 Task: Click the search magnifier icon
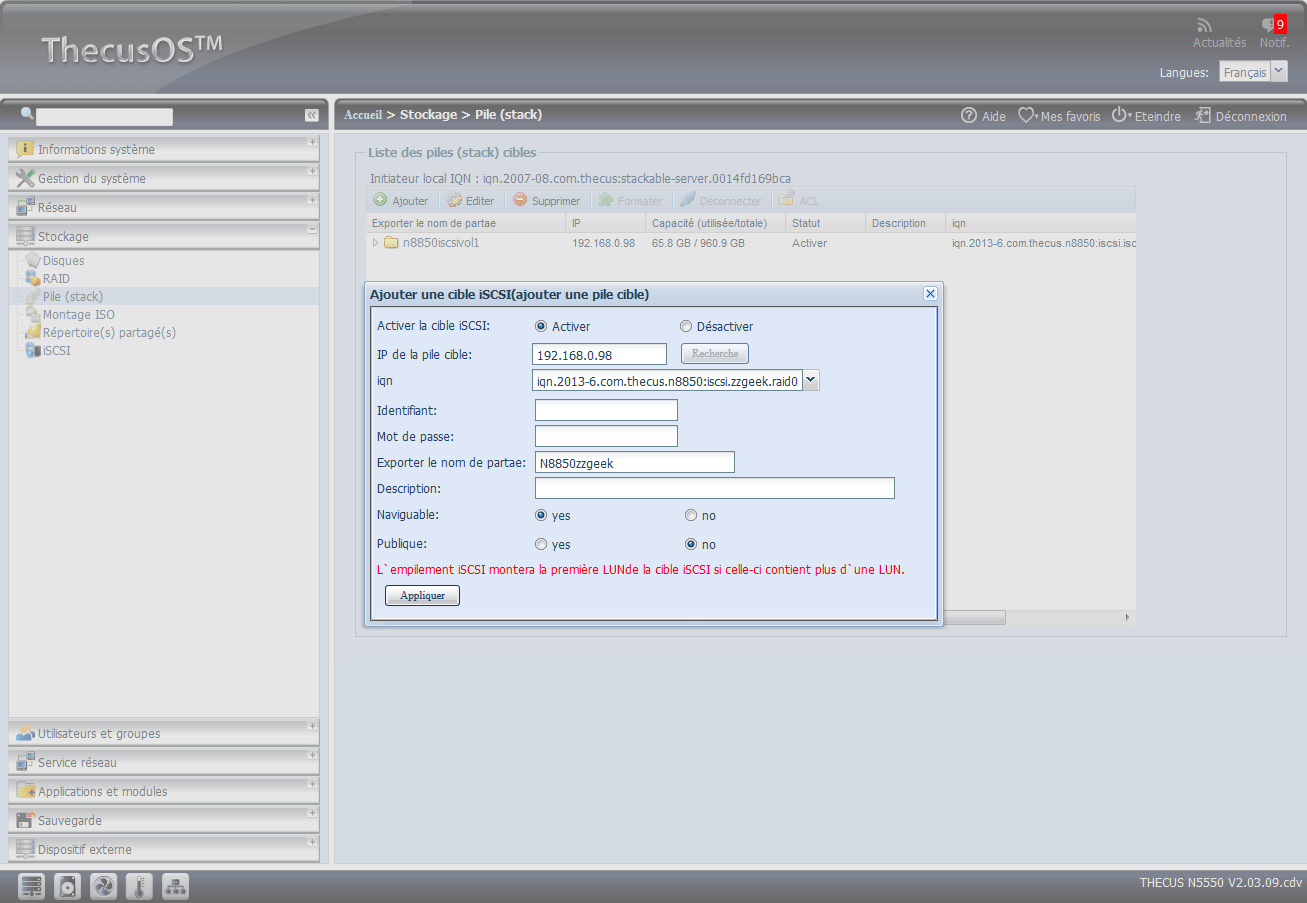click(27, 115)
